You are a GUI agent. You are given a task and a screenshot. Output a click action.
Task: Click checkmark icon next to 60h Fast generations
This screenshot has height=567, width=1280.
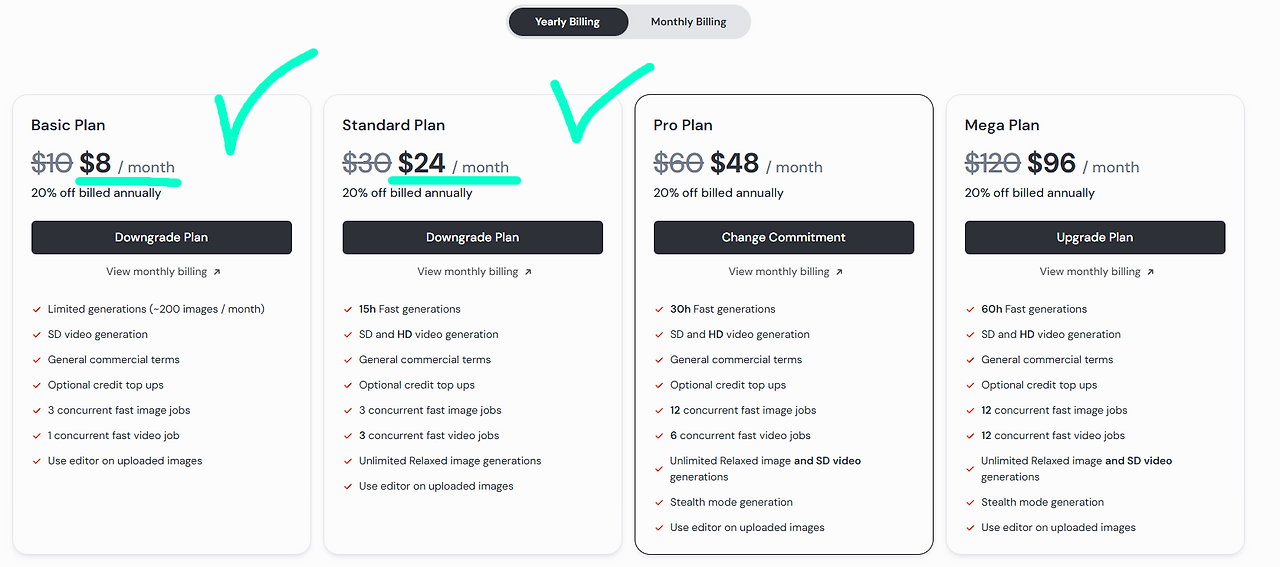(x=970, y=310)
